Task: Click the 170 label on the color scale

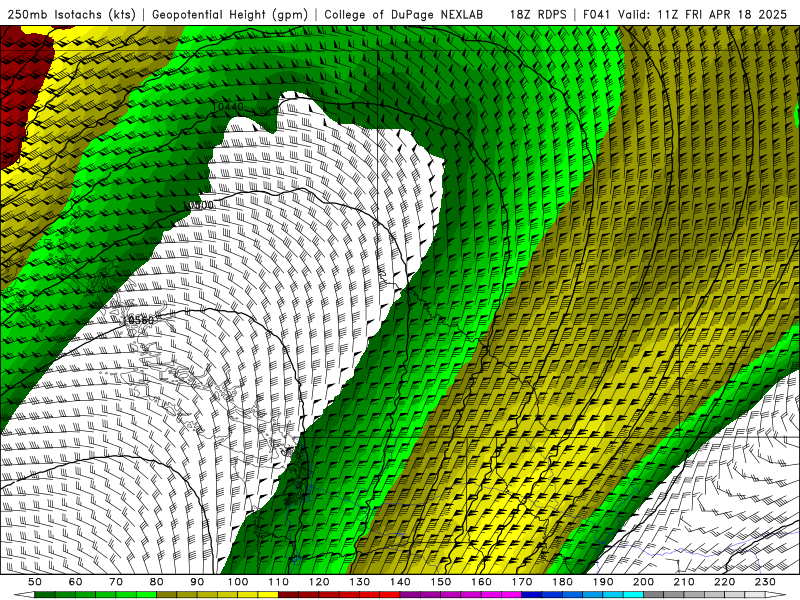Action: [522, 582]
